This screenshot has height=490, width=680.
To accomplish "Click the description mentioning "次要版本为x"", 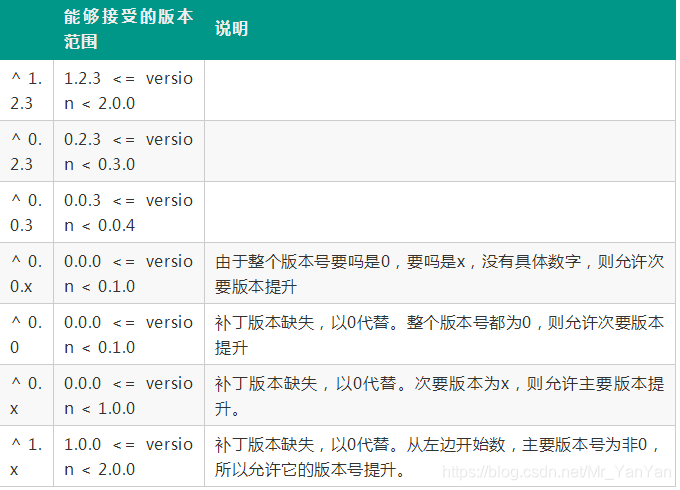I will [x=439, y=395].
